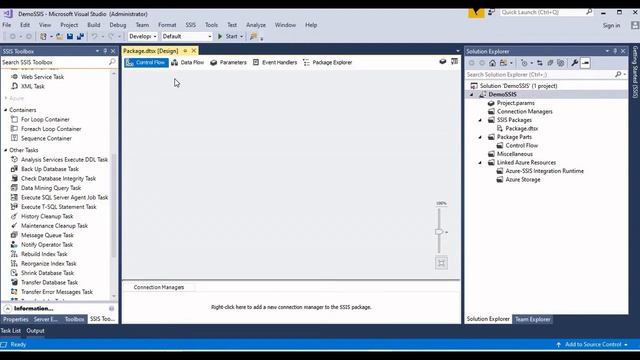Switch to the Event Handlers tab
640x360 pixels.
point(275,62)
